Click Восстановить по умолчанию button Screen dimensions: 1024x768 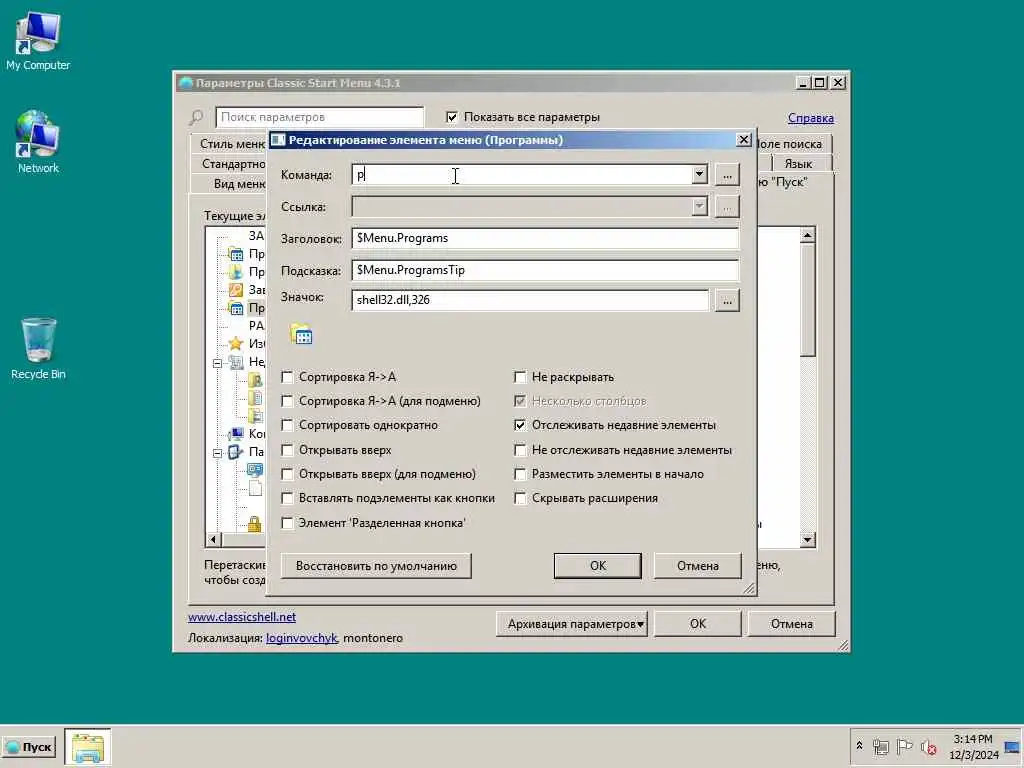(x=376, y=566)
